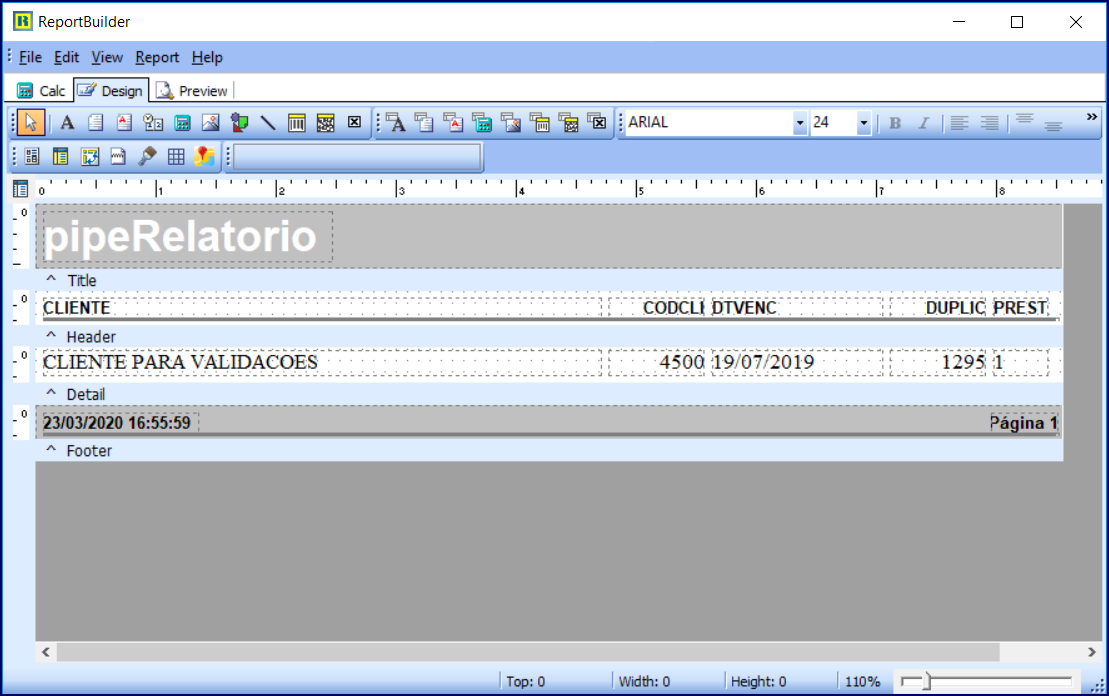Viewport: 1109px width, 696px height.
Task: Select the Image component tool
Action: click(211, 123)
